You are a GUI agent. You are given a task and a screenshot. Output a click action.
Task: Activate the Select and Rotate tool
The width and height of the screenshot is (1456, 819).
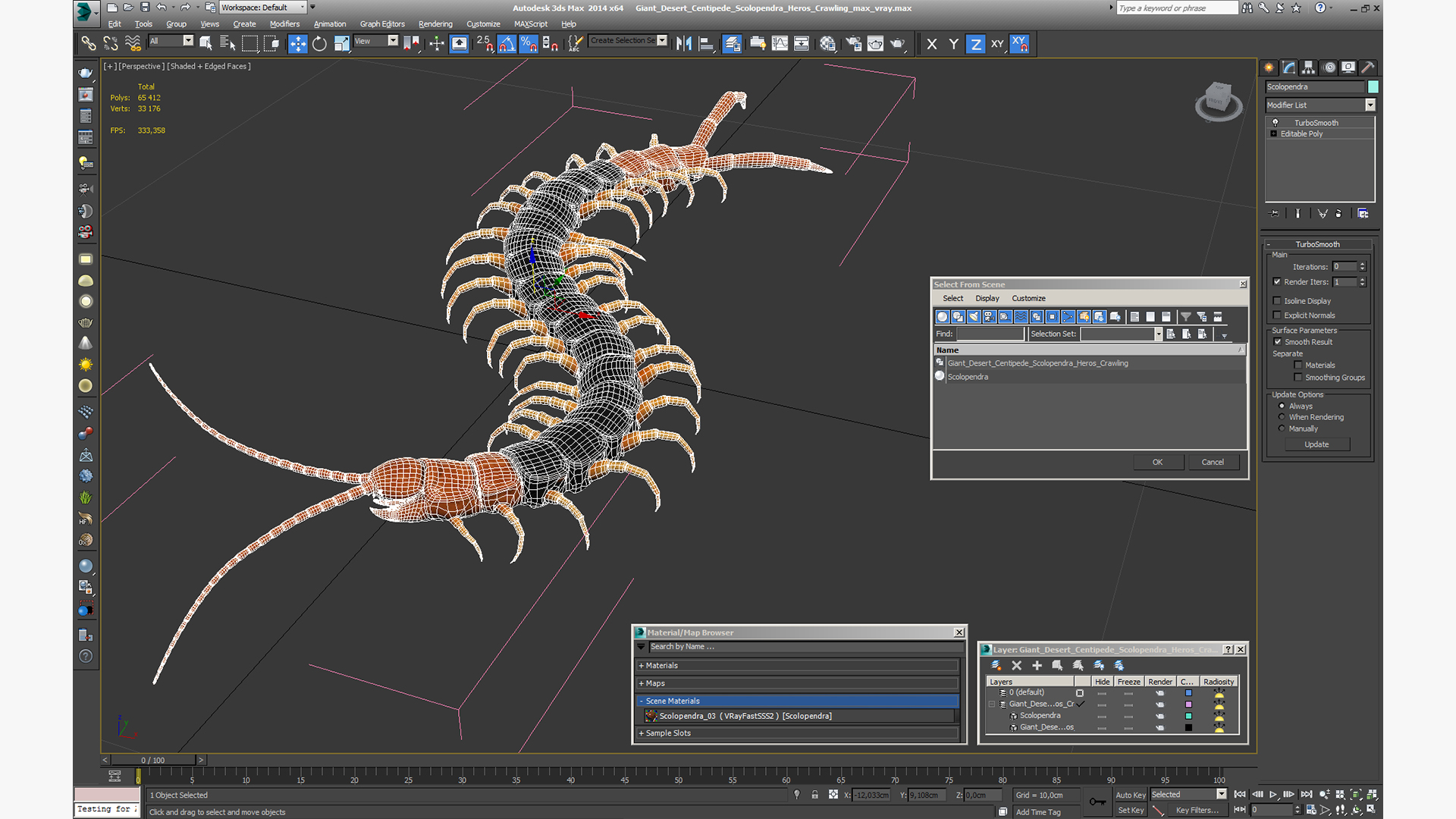tap(319, 44)
